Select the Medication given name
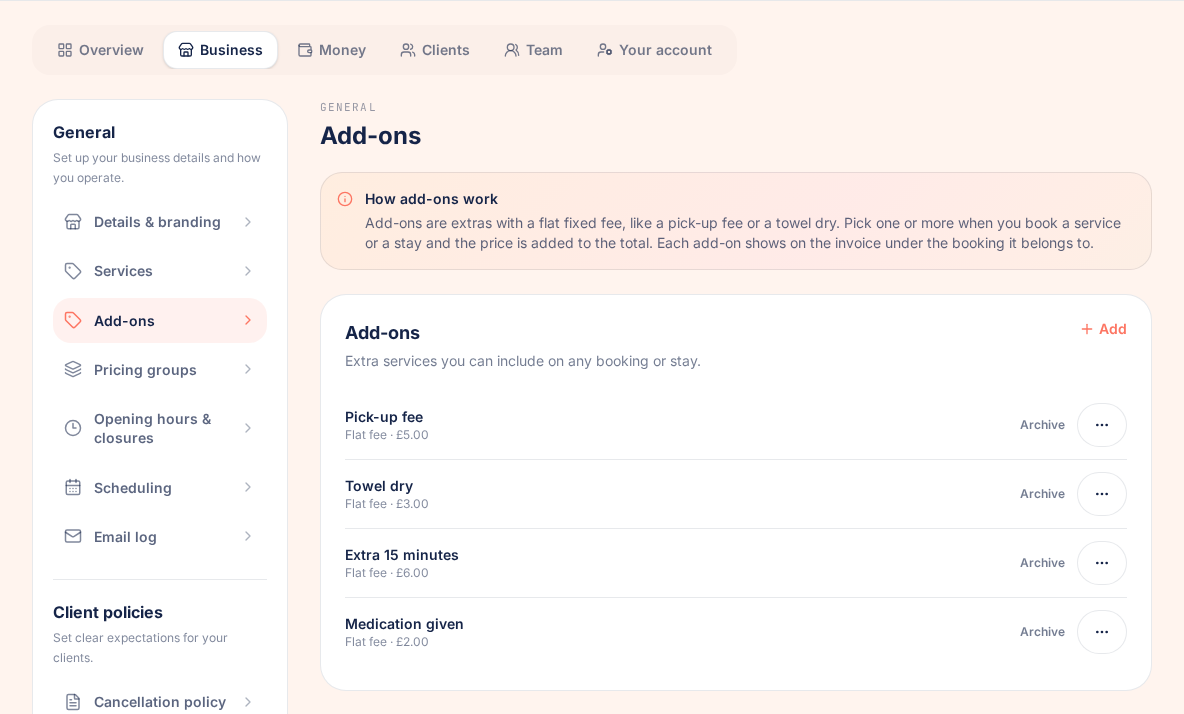 pos(404,624)
